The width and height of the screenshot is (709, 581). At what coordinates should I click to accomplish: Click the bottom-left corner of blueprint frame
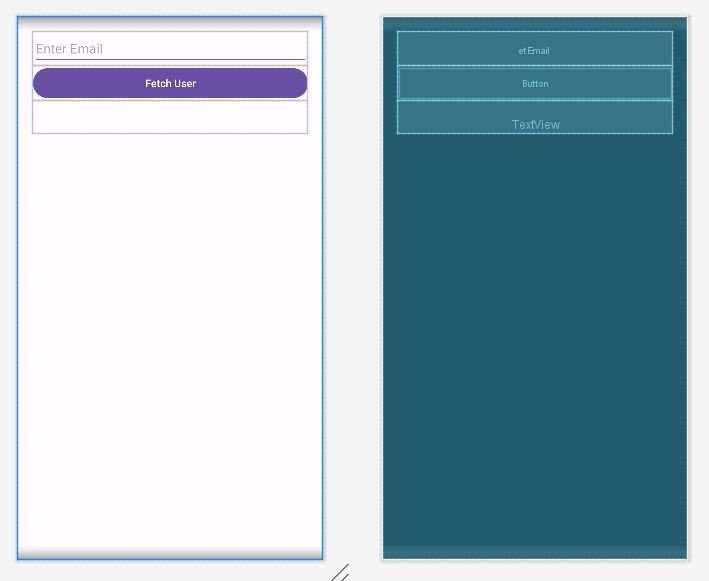coord(382,559)
